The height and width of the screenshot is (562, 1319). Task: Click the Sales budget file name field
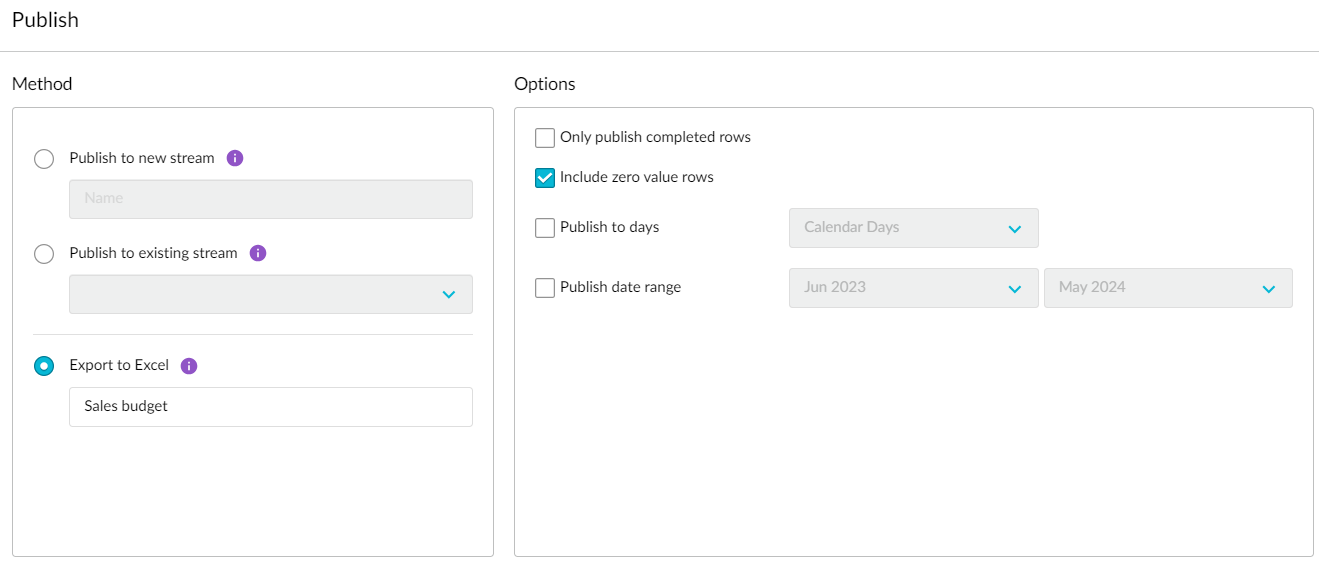point(270,407)
